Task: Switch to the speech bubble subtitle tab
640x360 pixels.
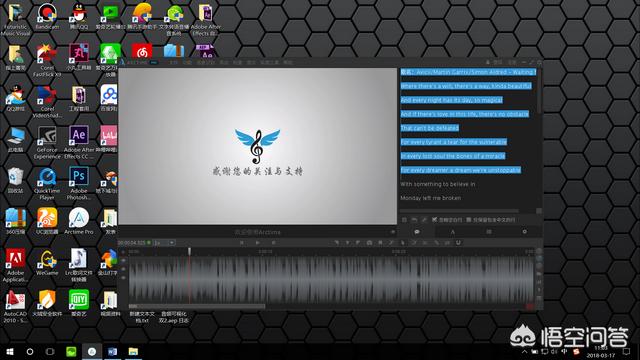Action: [x=417, y=232]
